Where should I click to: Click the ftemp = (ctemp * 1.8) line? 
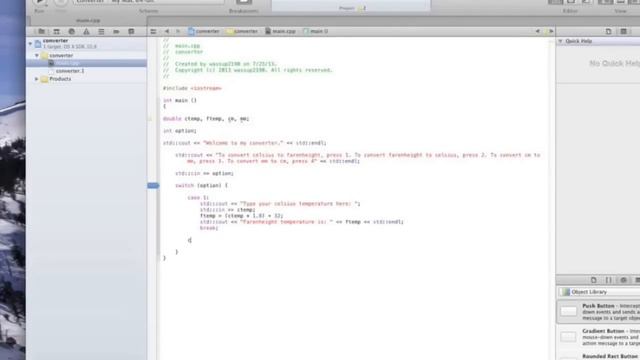pos(241,216)
